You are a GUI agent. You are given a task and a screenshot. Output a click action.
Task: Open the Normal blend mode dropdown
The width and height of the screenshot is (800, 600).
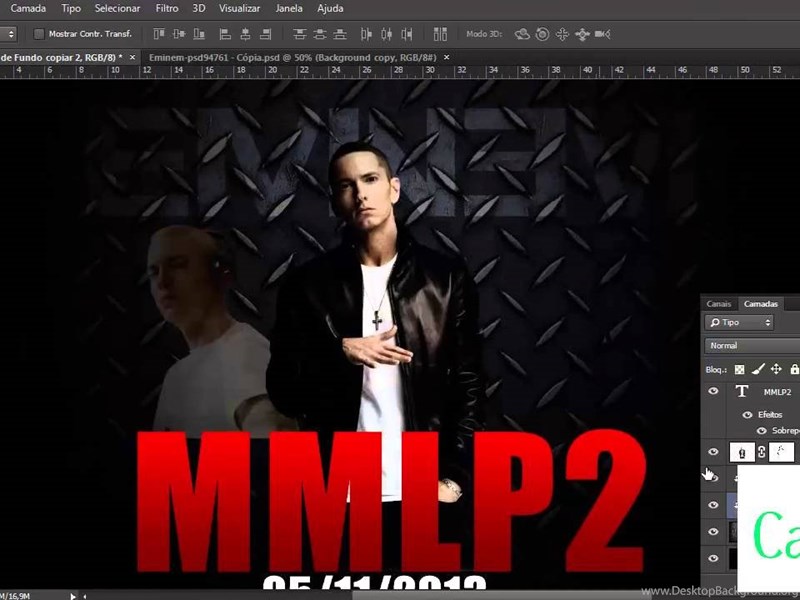coord(752,346)
